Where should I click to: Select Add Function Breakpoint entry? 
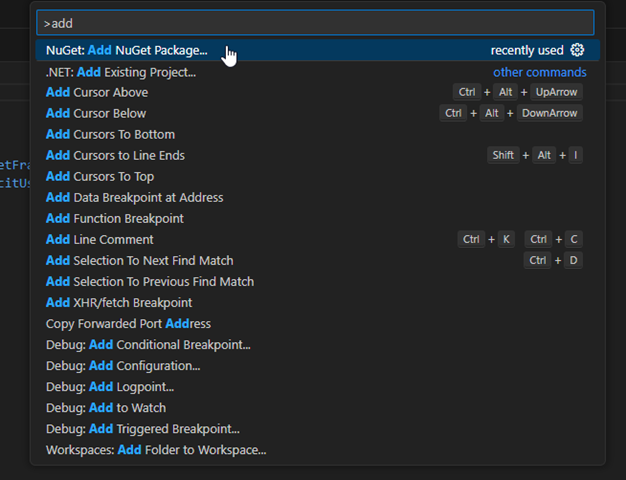pyautogui.click(x=317, y=218)
